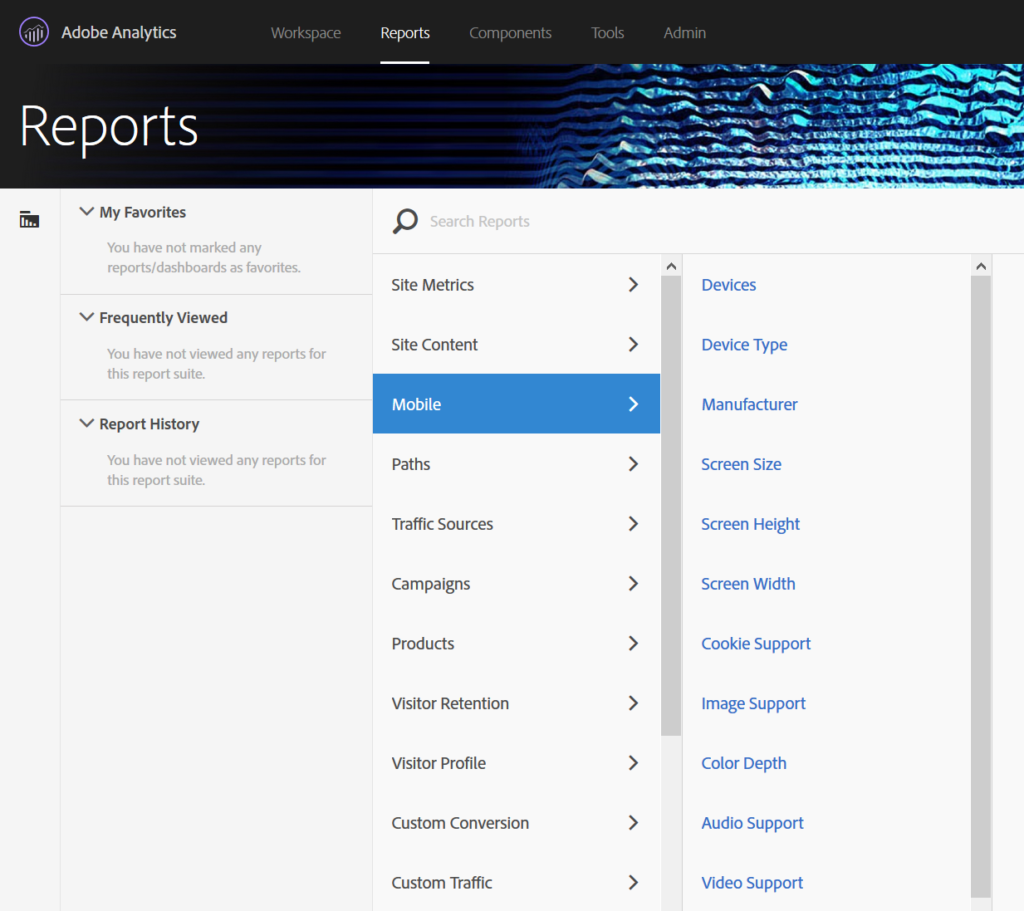Open the Workspace tab
The height and width of the screenshot is (911, 1024).
pos(305,33)
